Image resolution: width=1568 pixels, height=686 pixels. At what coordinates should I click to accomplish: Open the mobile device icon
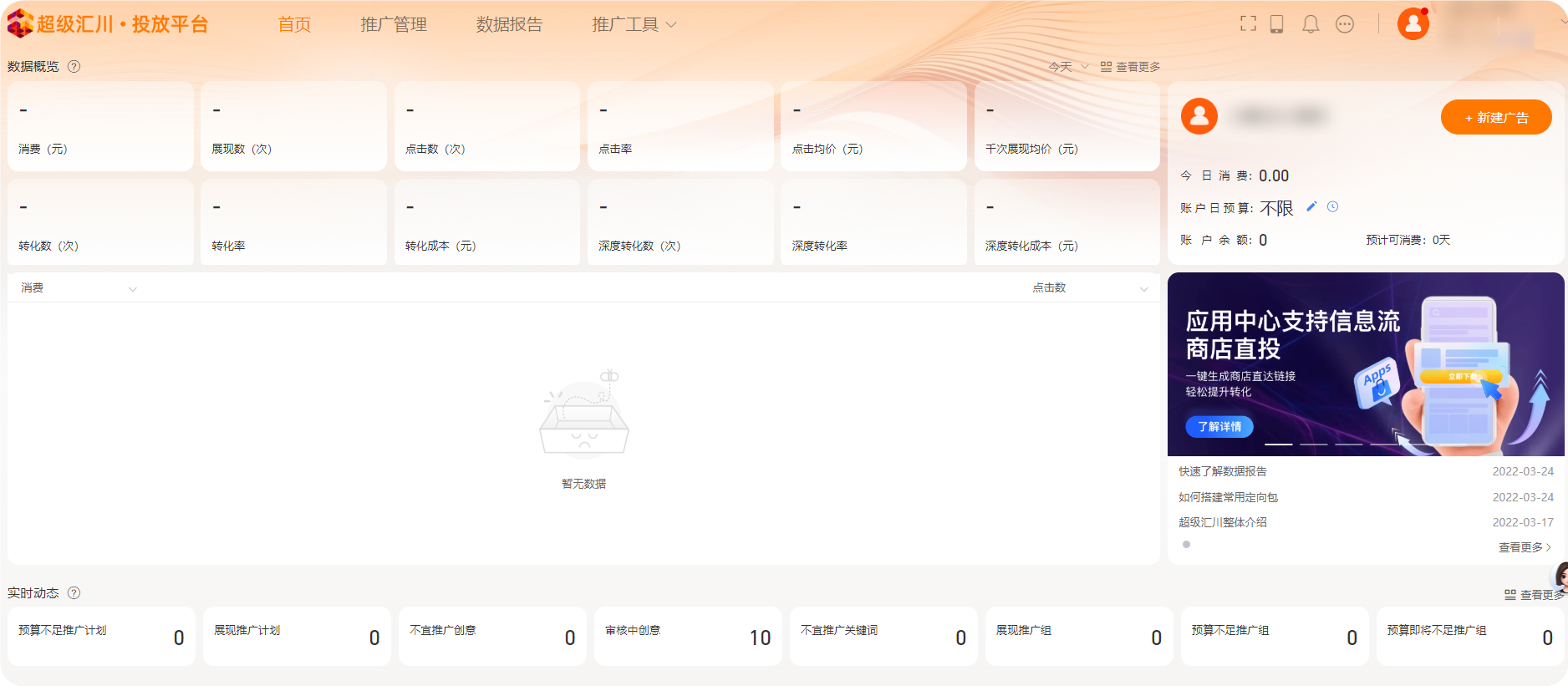[x=1276, y=24]
